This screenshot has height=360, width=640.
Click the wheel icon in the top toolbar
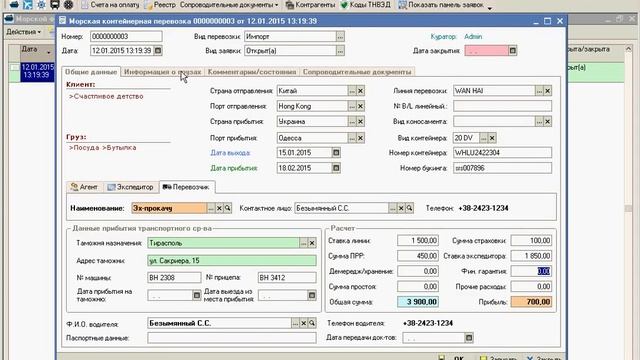[x=68, y=5]
